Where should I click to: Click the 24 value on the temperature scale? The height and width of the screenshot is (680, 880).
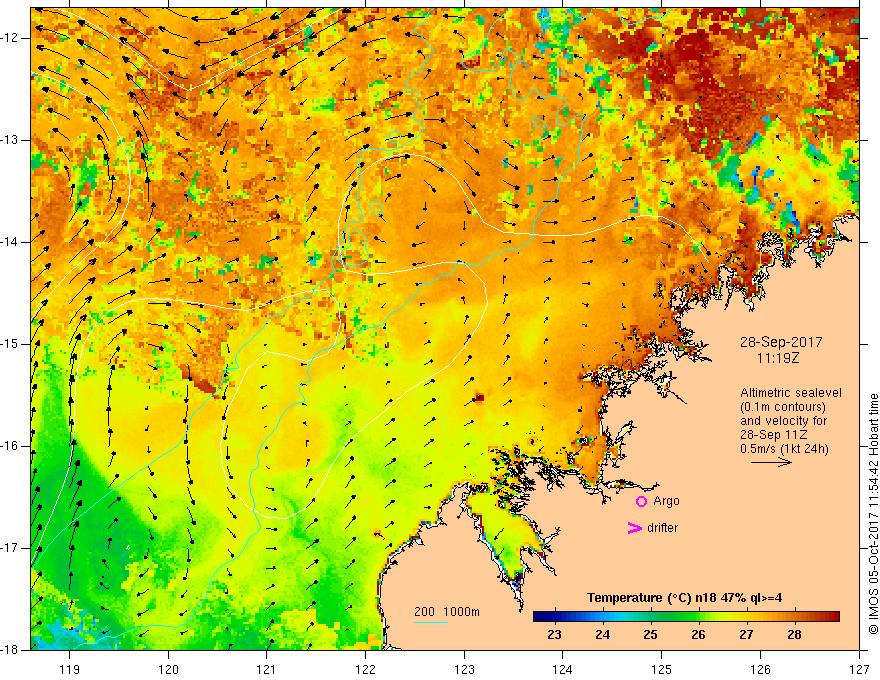tap(602, 635)
